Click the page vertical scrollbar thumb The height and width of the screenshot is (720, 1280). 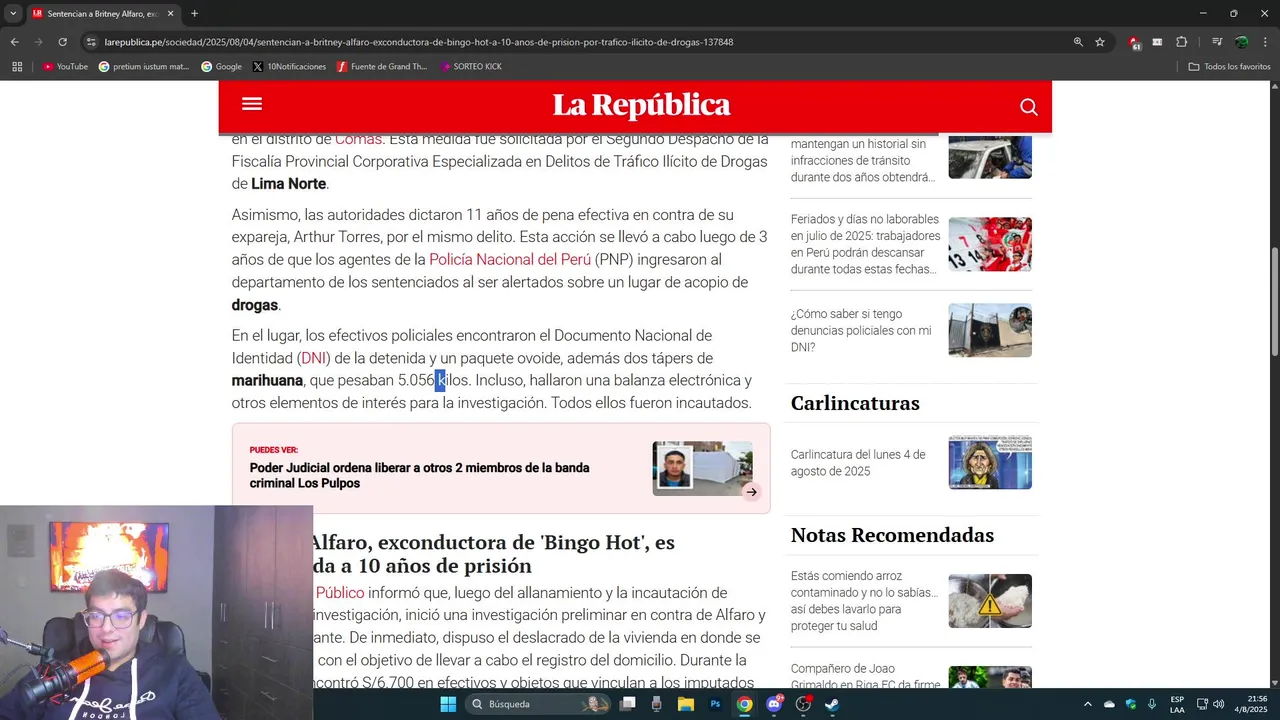(1274, 300)
